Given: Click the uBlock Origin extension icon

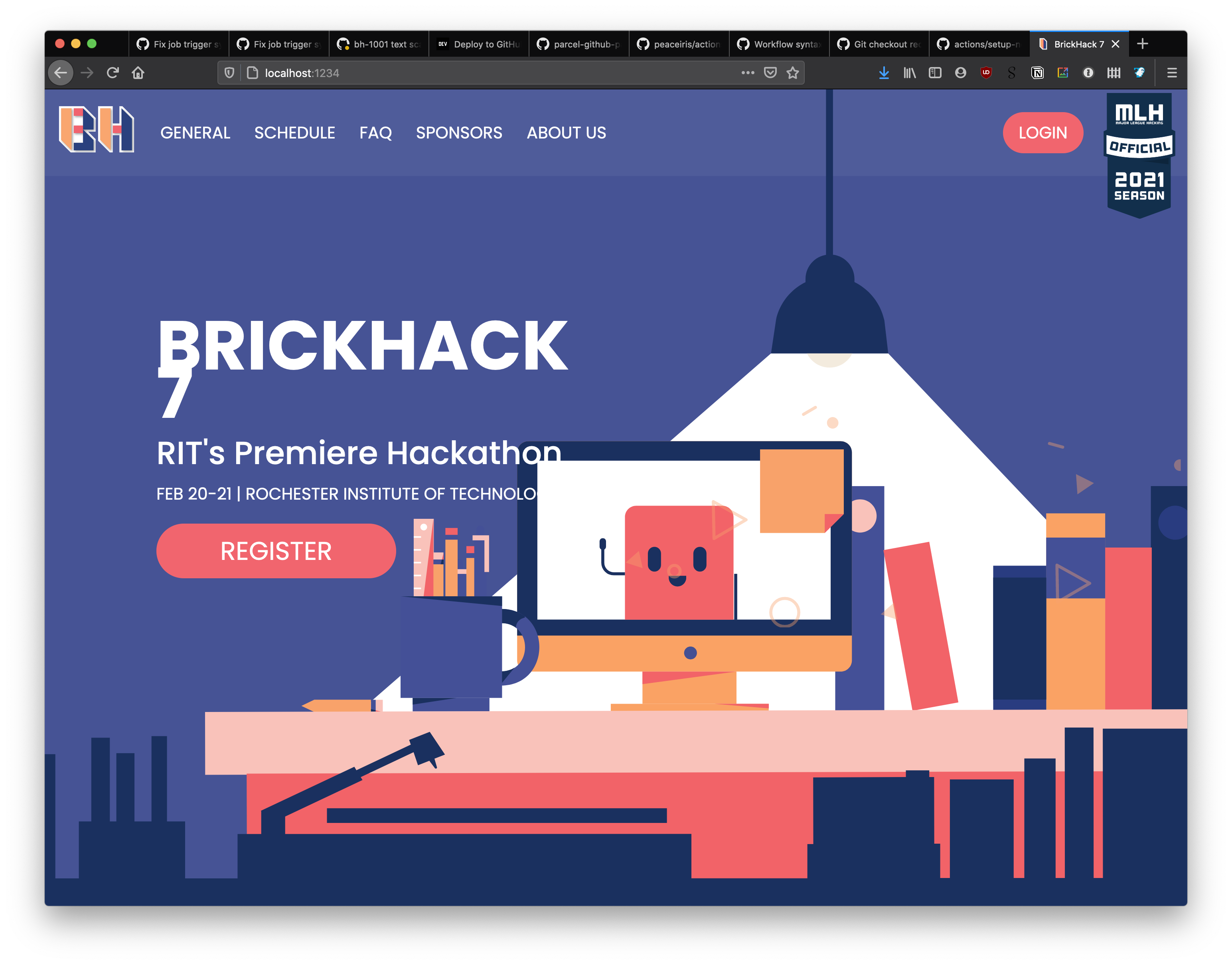Looking at the screenshot, I should point(986,73).
